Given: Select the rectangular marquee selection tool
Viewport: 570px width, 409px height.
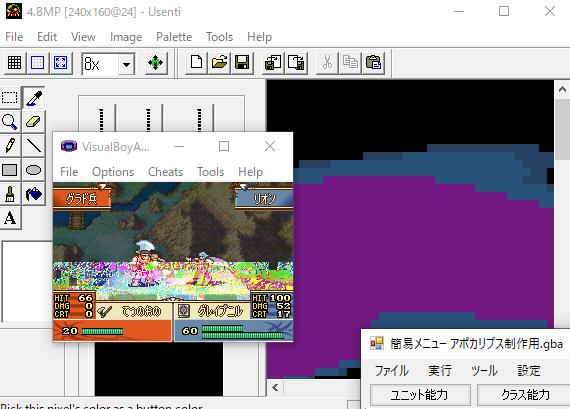Looking at the screenshot, I should 10,98.
